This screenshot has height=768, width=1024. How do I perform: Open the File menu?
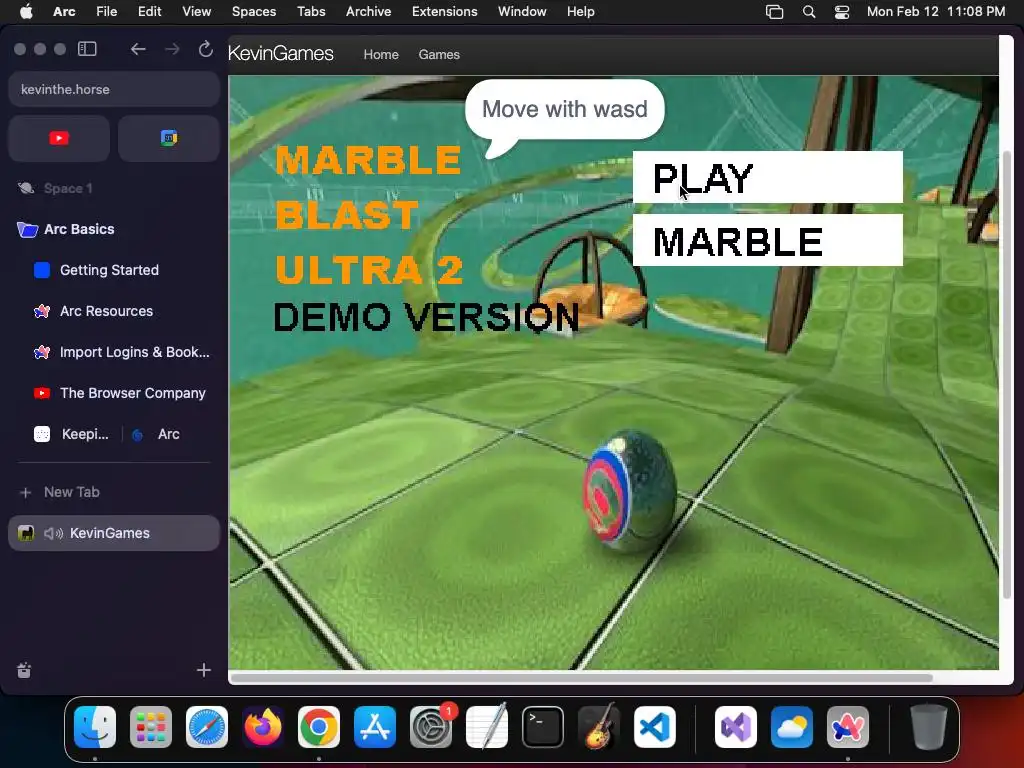(106, 12)
